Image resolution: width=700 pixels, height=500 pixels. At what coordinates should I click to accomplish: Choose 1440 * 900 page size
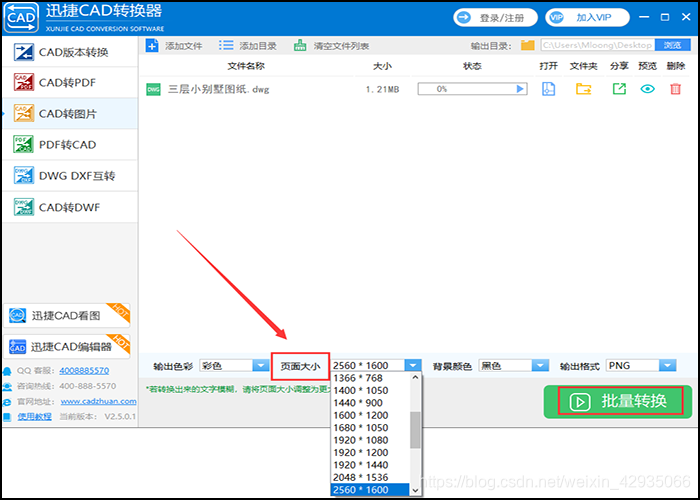[370, 403]
